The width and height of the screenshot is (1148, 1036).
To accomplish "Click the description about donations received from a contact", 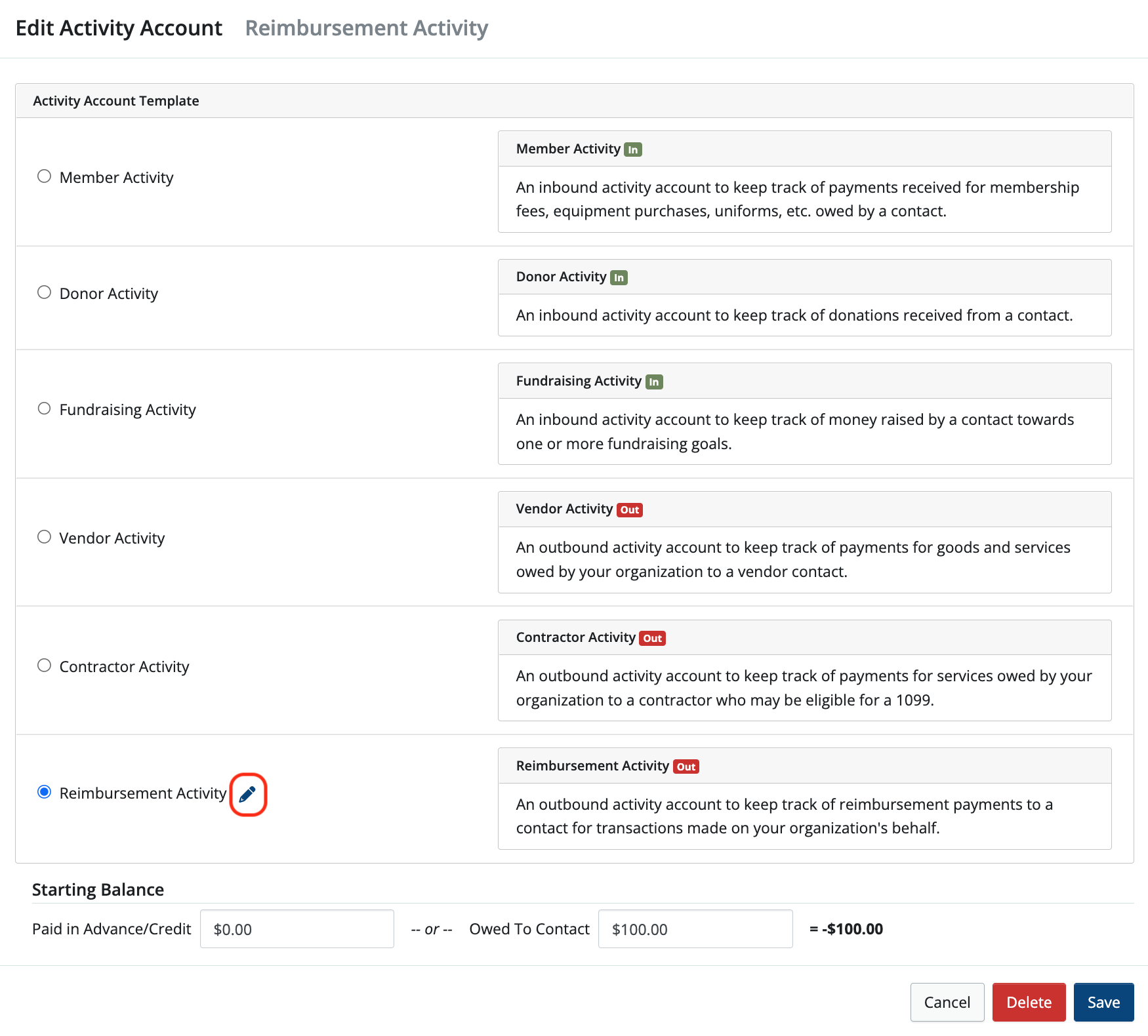I will click(x=794, y=315).
